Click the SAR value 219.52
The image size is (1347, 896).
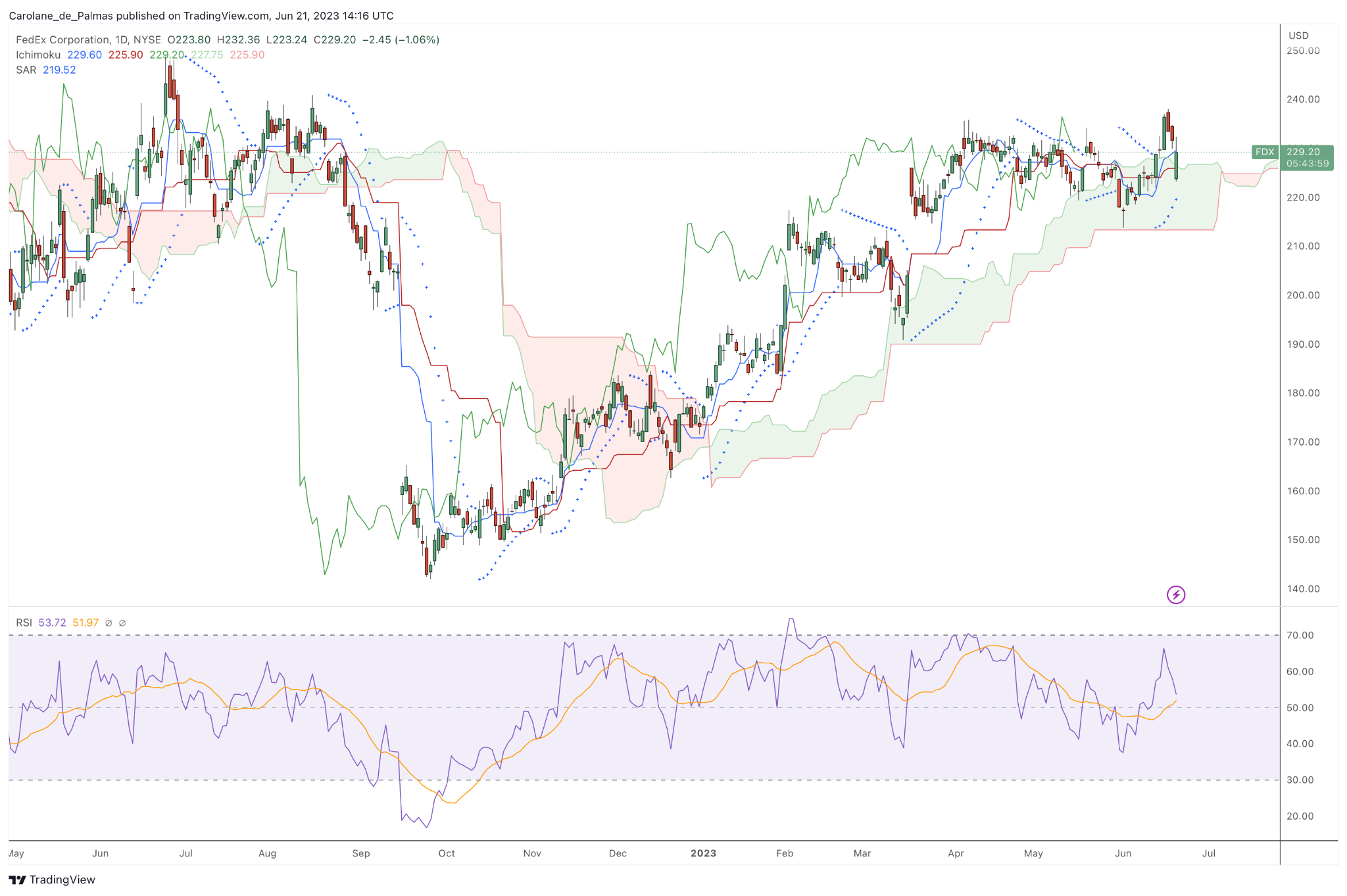[x=59, y=70]
